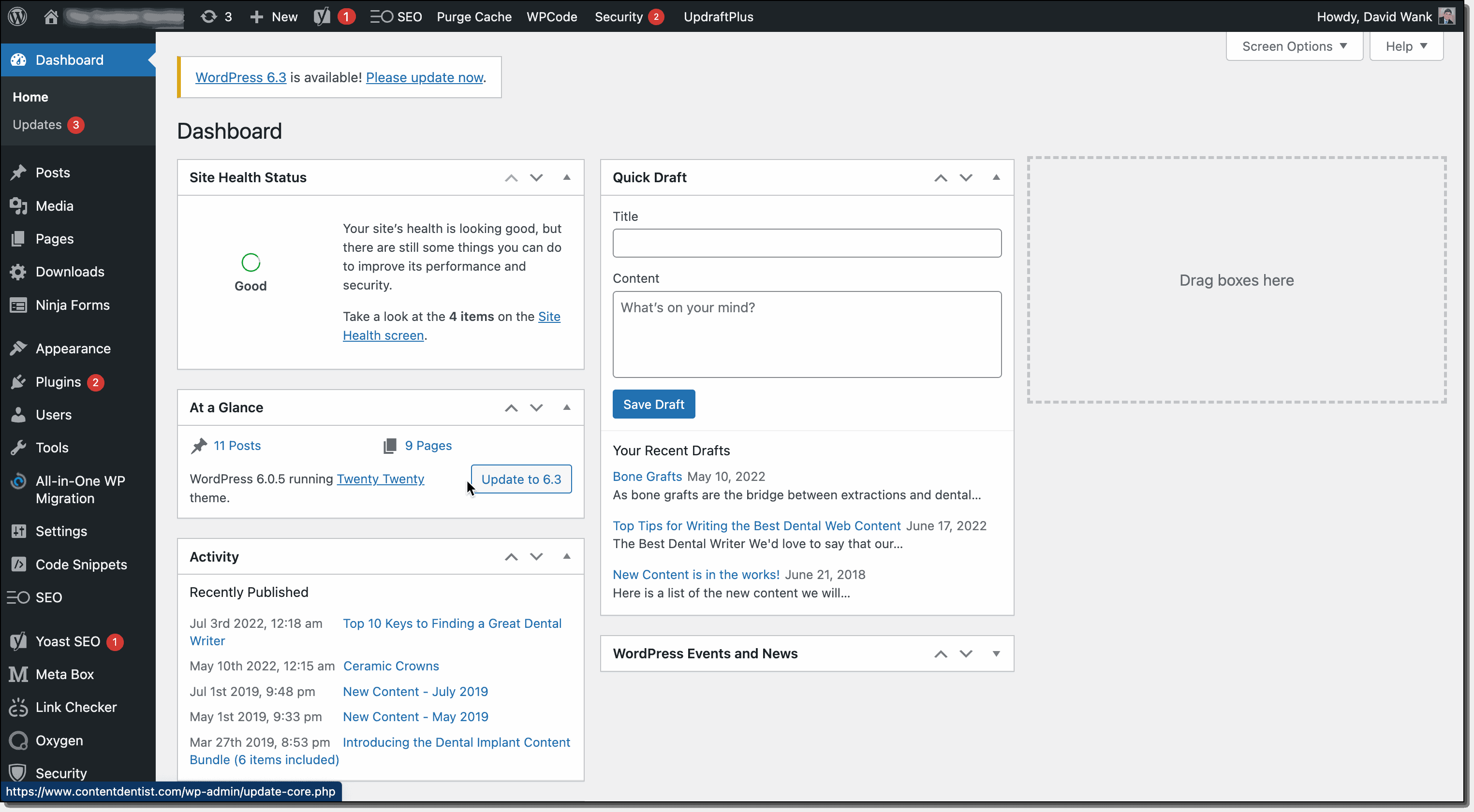Screen dimensions: 1474x812
Task: Move Activity panel up
Action: [x=511, y=556]
